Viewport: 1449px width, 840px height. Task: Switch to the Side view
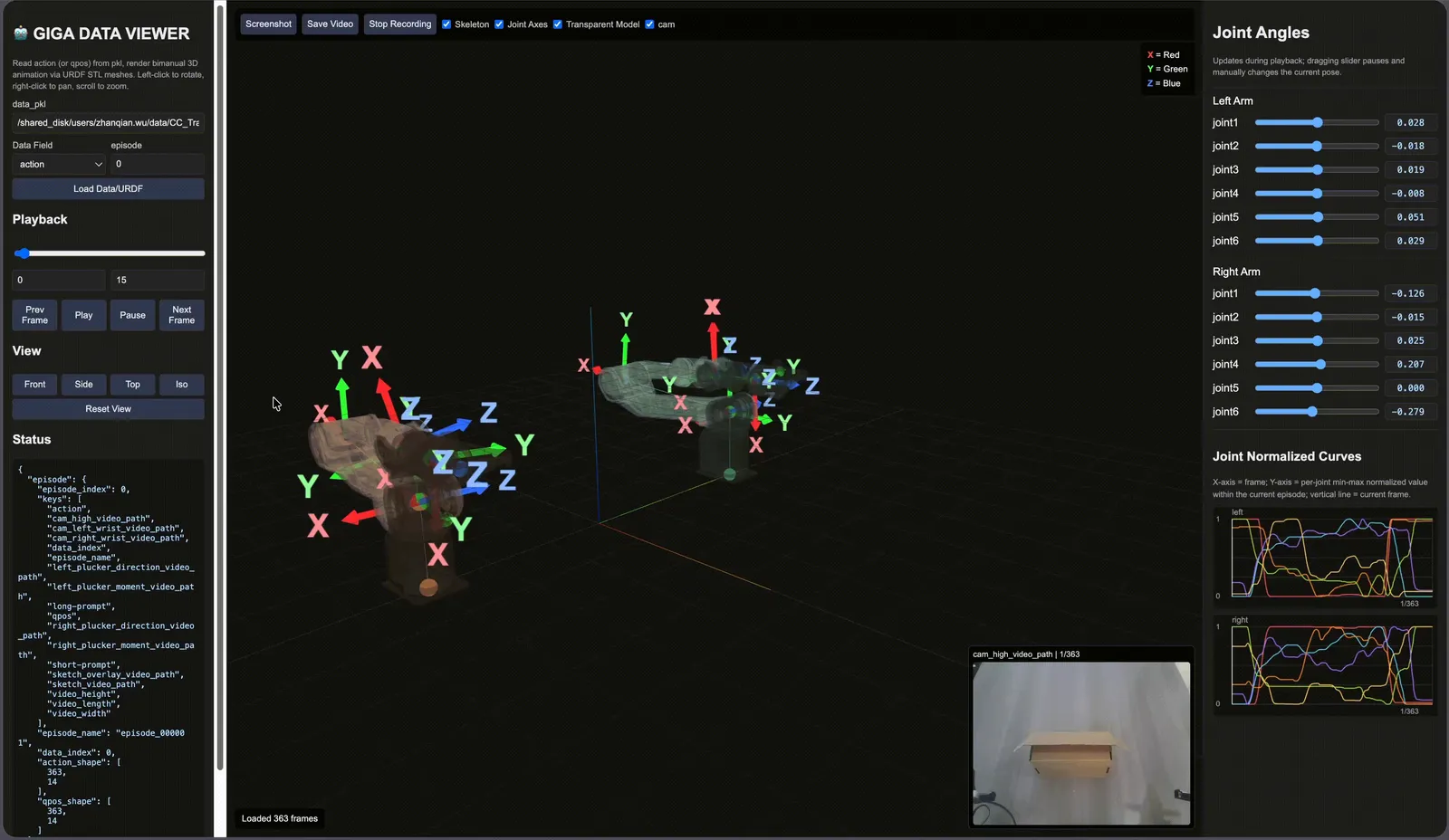pyautogui.click(x=83, y=385)
